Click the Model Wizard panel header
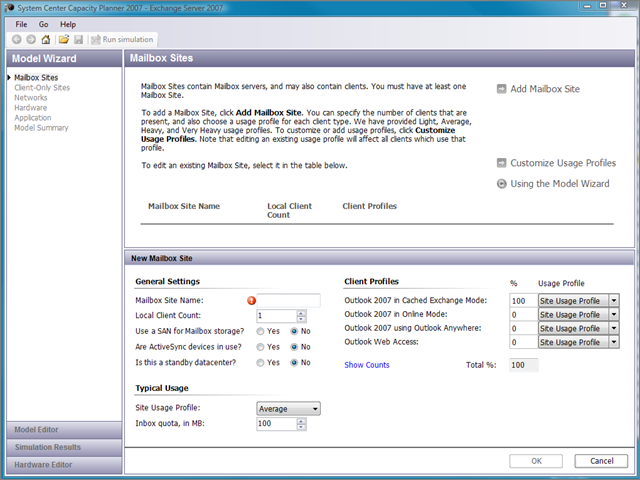Screen dimensions: 640x480 (x=64, y=58)
